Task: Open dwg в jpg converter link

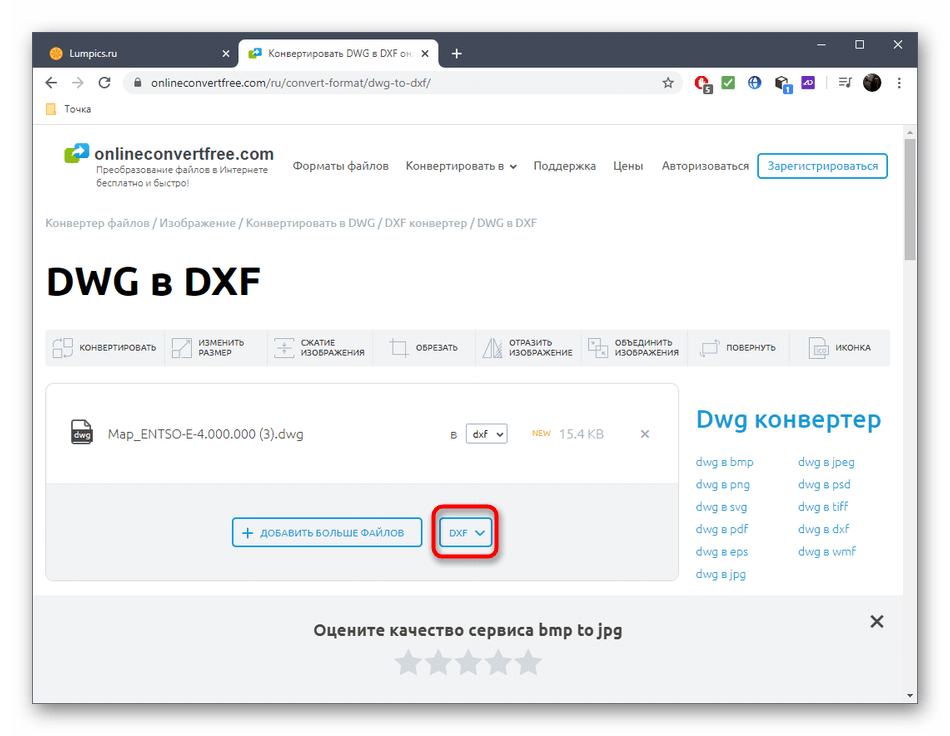Action: [x=720, y=574]
